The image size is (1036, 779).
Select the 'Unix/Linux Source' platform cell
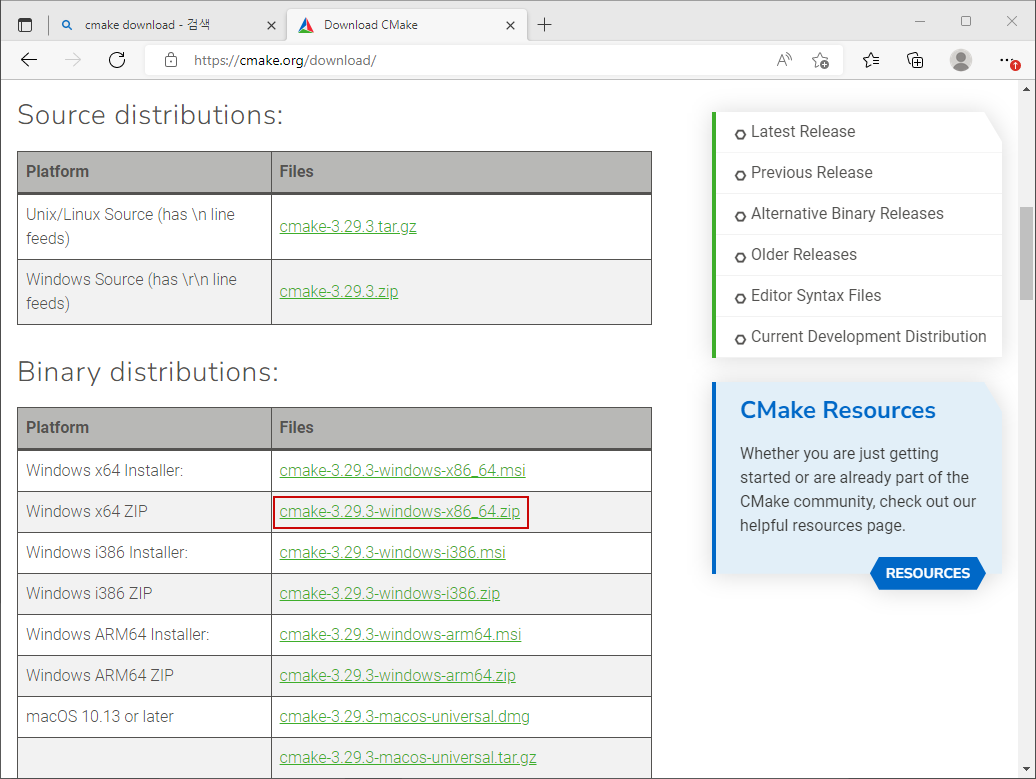tap(144, 227)
